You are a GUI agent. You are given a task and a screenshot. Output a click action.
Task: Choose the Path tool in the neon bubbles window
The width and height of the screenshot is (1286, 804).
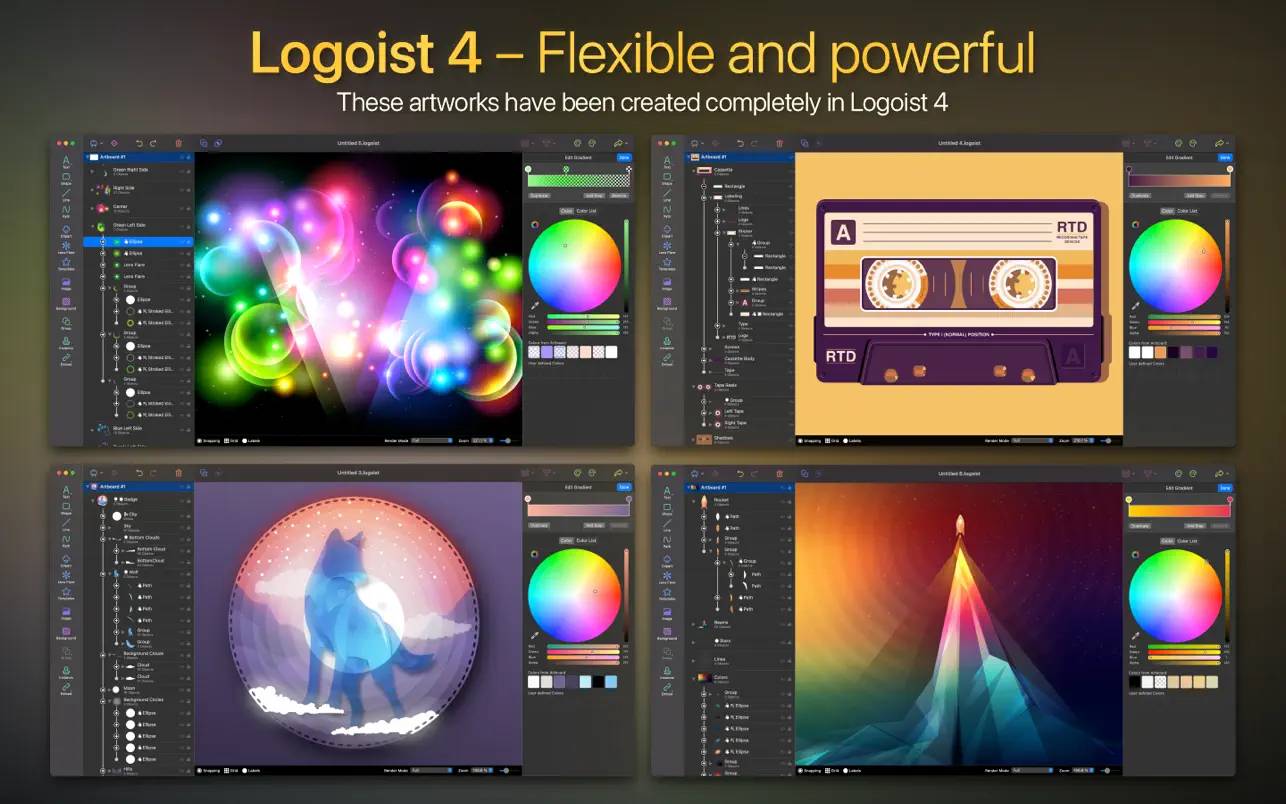pos(66,212)
